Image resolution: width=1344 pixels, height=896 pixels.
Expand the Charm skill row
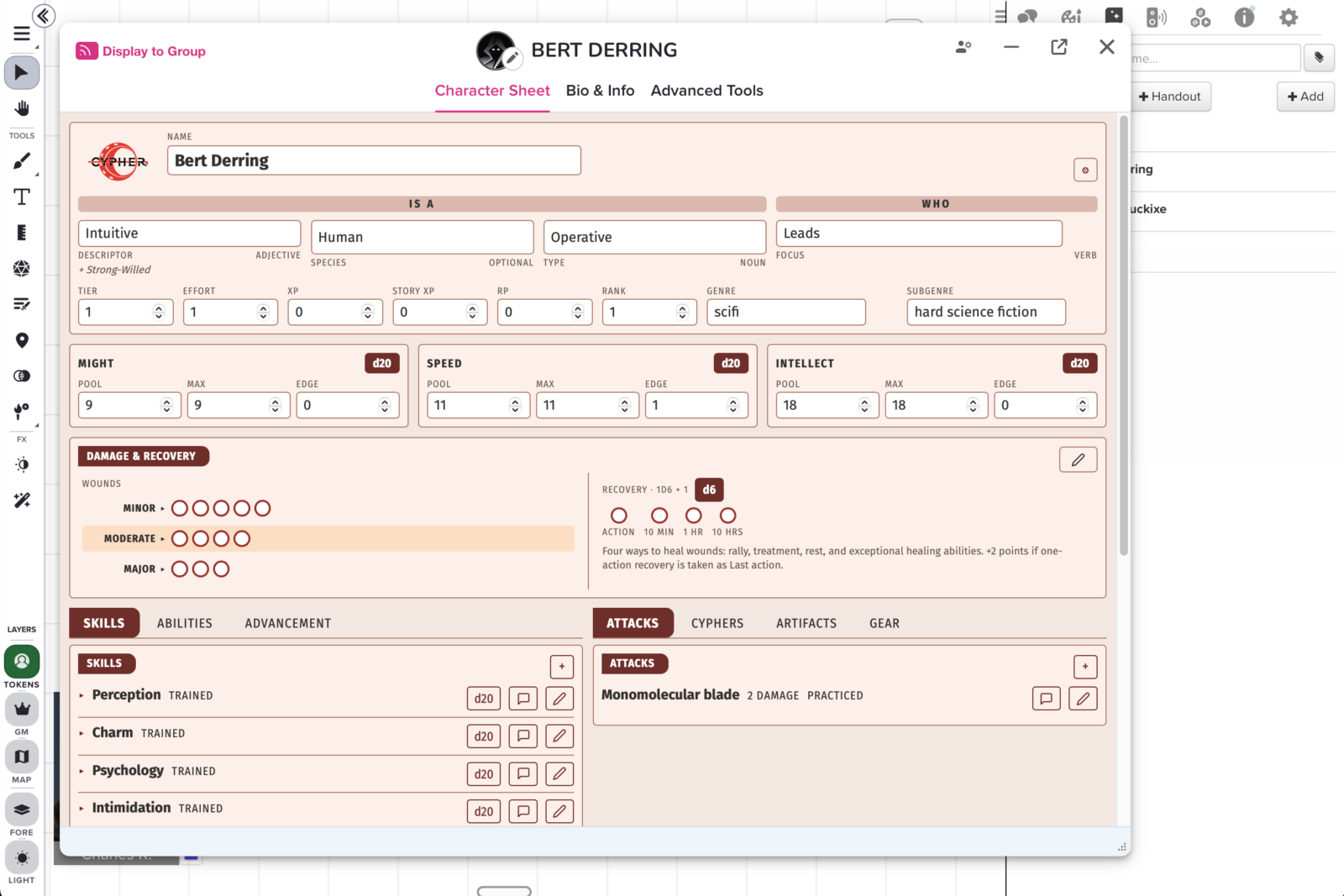point(81,733)
